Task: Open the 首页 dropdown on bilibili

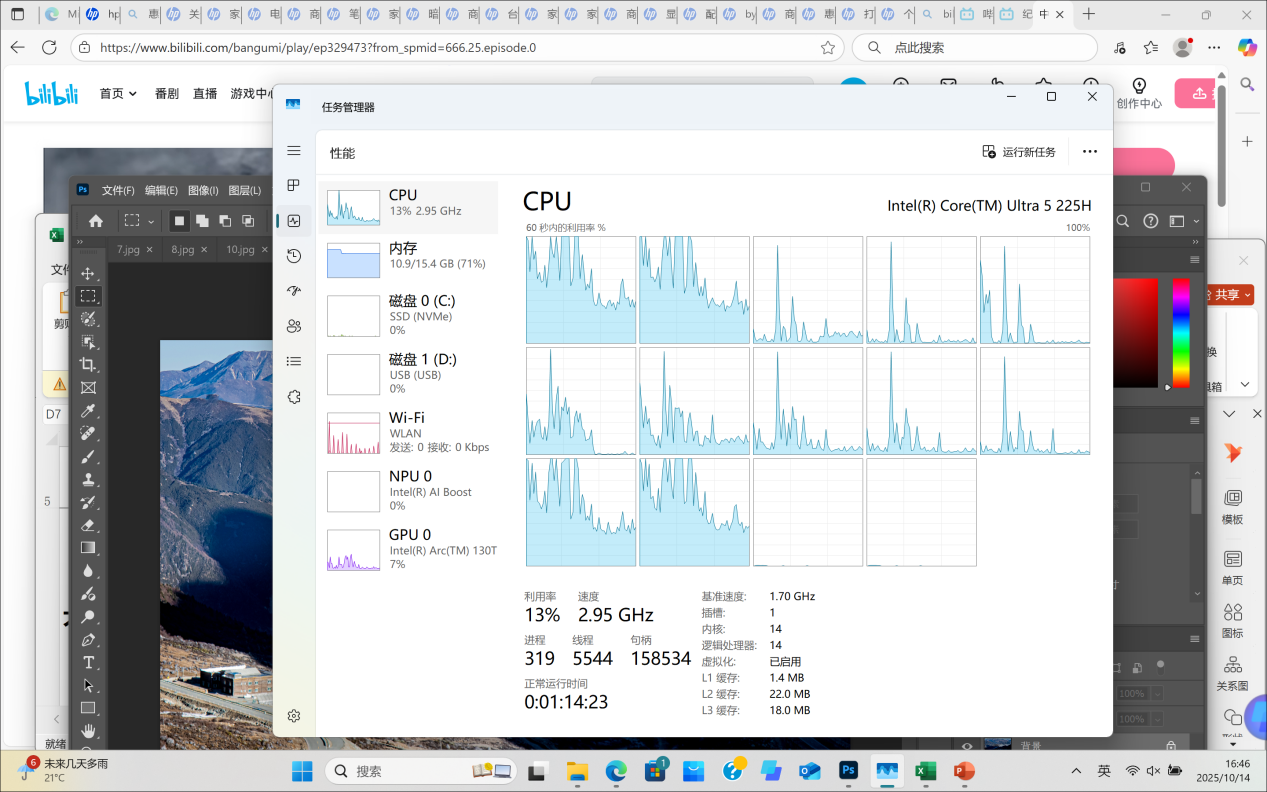Action: 118,93
